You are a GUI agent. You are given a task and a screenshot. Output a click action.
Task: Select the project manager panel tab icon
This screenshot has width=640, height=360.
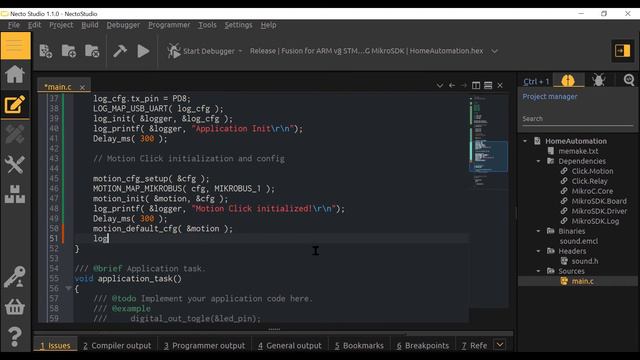568,80
